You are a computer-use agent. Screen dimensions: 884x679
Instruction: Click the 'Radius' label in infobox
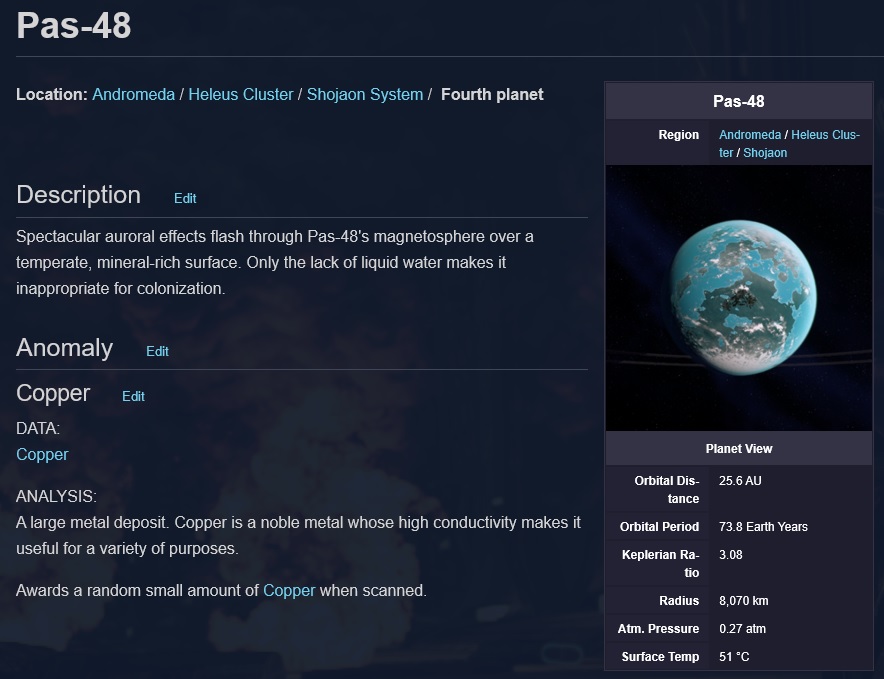click(679, 601)
